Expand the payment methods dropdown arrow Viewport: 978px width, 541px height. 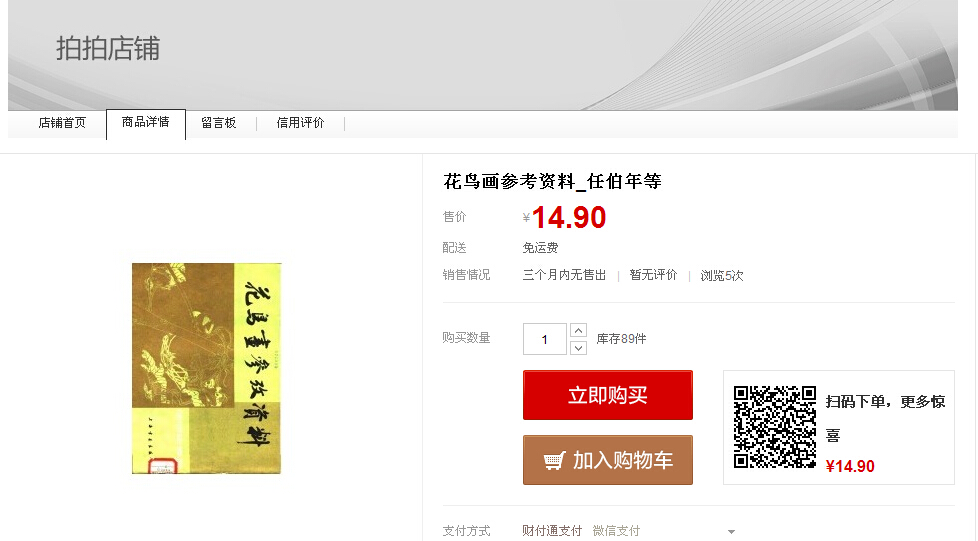click(x=731, y=532)
